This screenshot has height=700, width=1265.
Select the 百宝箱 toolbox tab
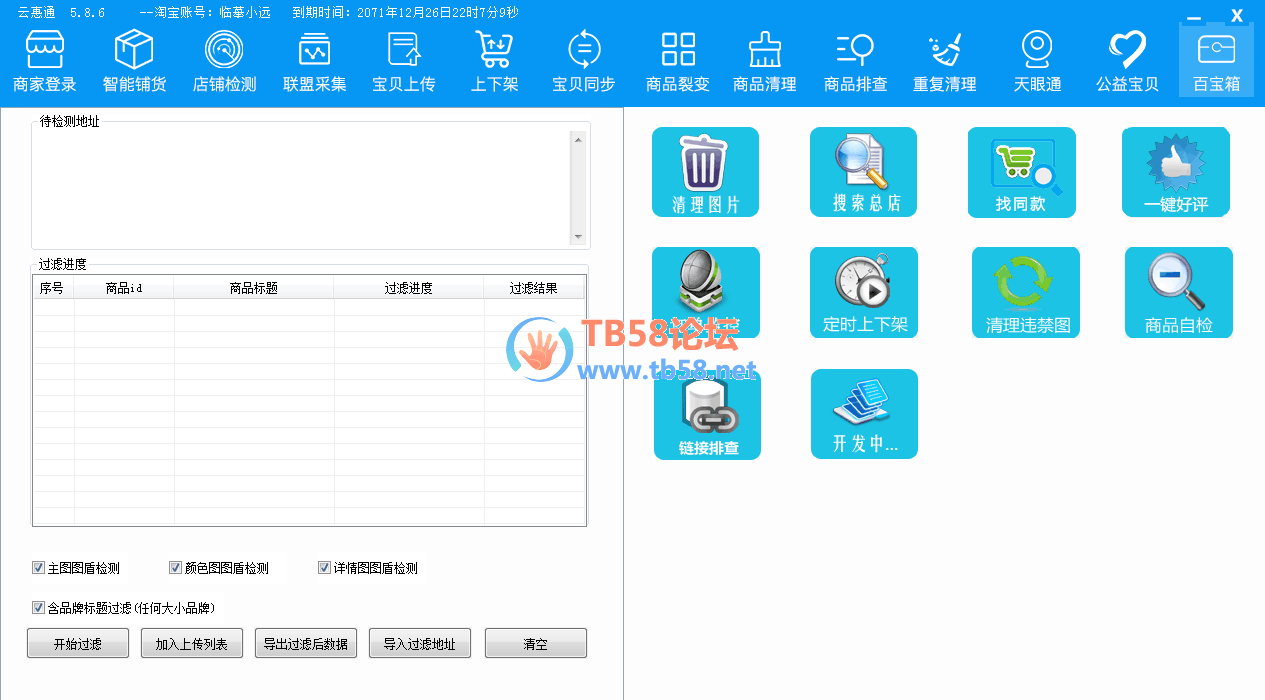[x=1216, y=60]
